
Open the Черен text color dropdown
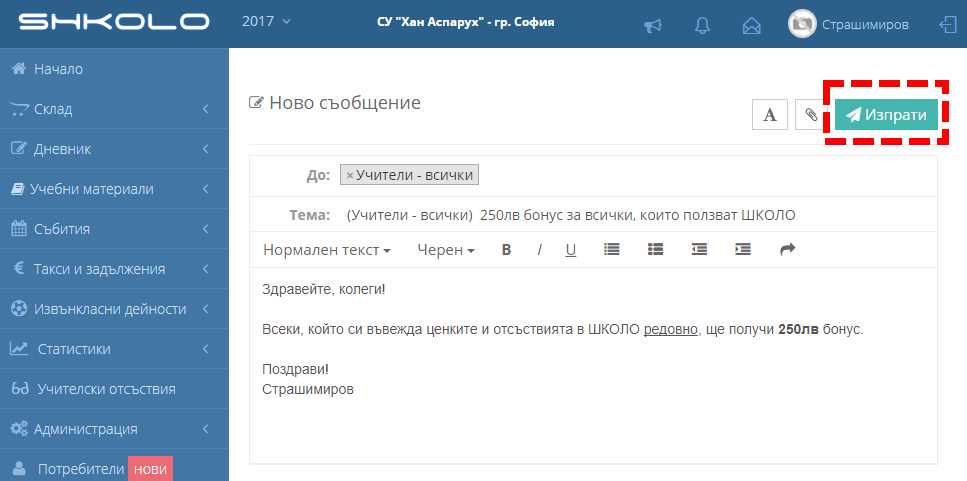445,250
